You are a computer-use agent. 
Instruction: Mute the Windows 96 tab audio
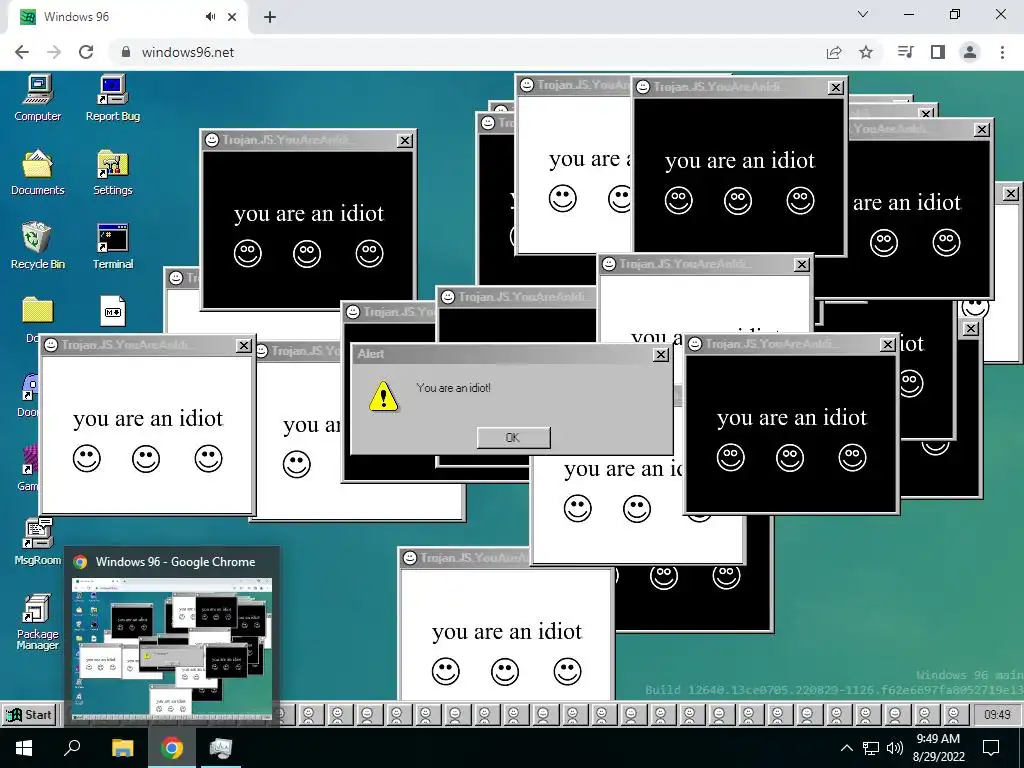[210, 17]
